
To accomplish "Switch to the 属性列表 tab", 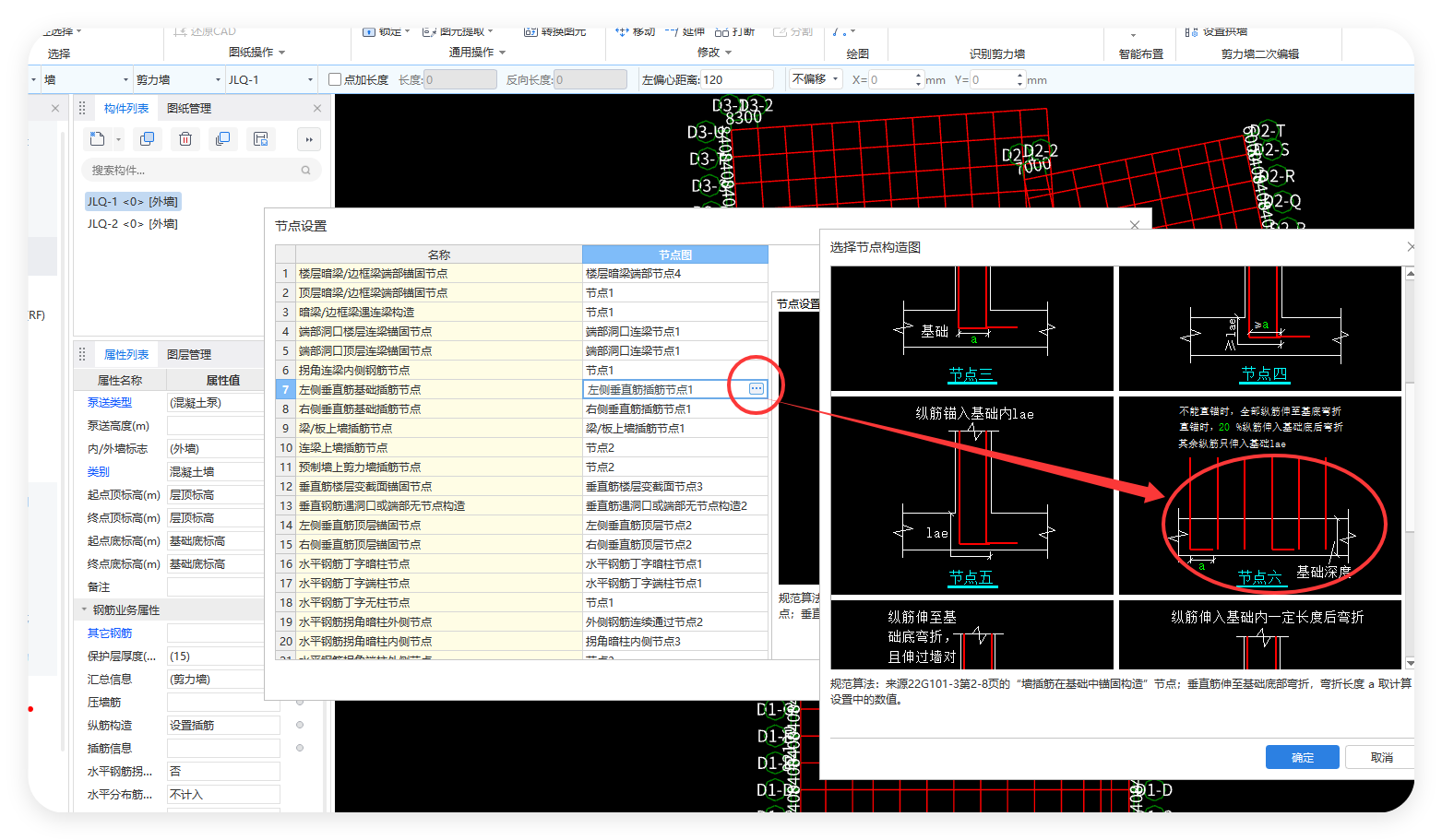I will click(126, 354).
